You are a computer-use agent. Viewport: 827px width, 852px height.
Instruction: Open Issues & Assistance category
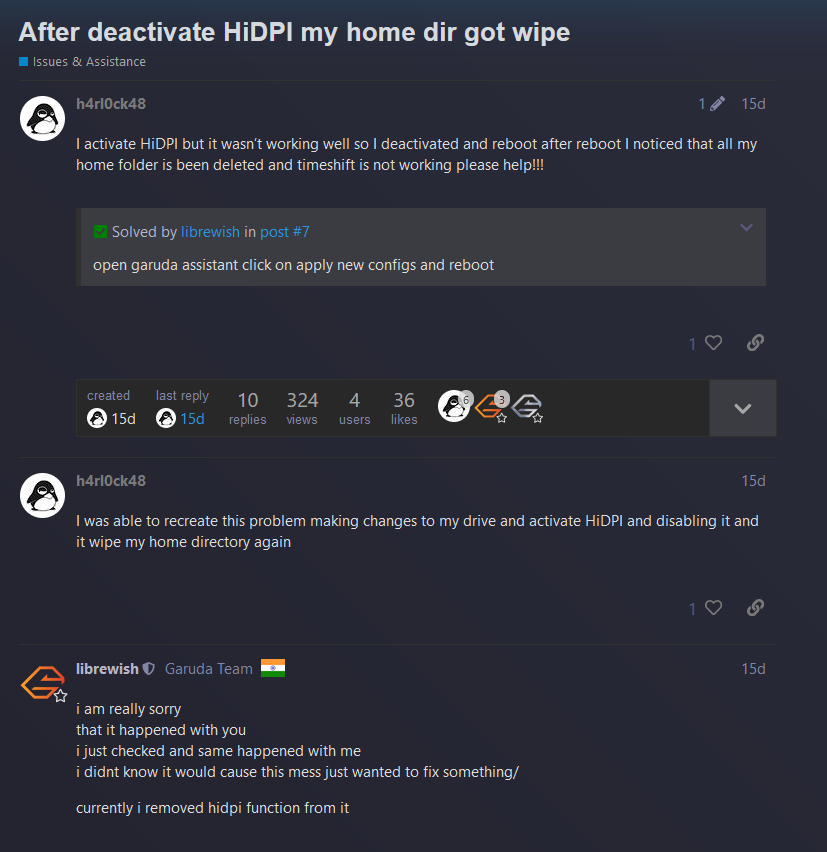(x=89, y=62)
